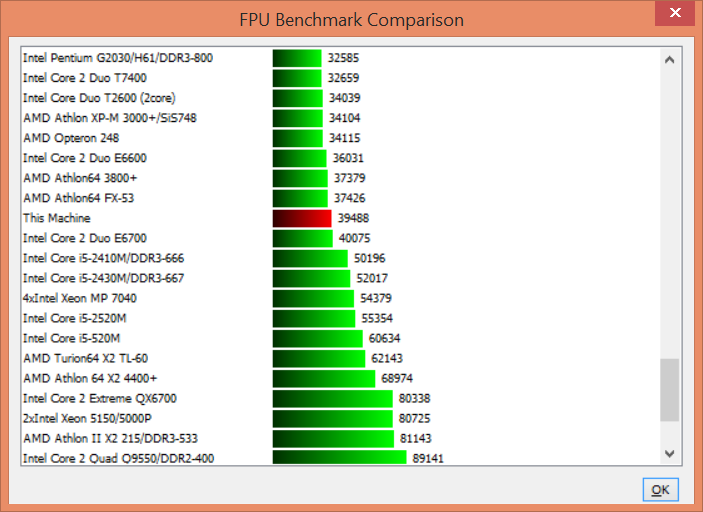The height and width of the screenshot is (512, 703).
Task: Click the score value 68974
Action: click(397, 378)
